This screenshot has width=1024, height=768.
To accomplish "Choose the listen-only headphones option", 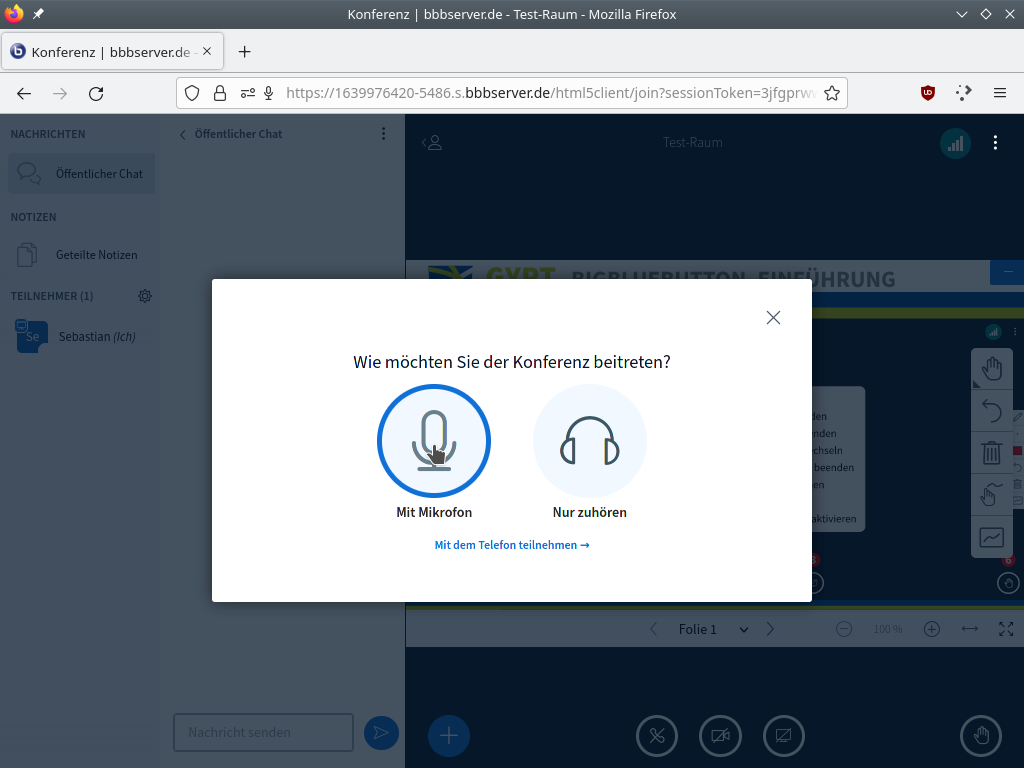I will [x=589, y=441].
